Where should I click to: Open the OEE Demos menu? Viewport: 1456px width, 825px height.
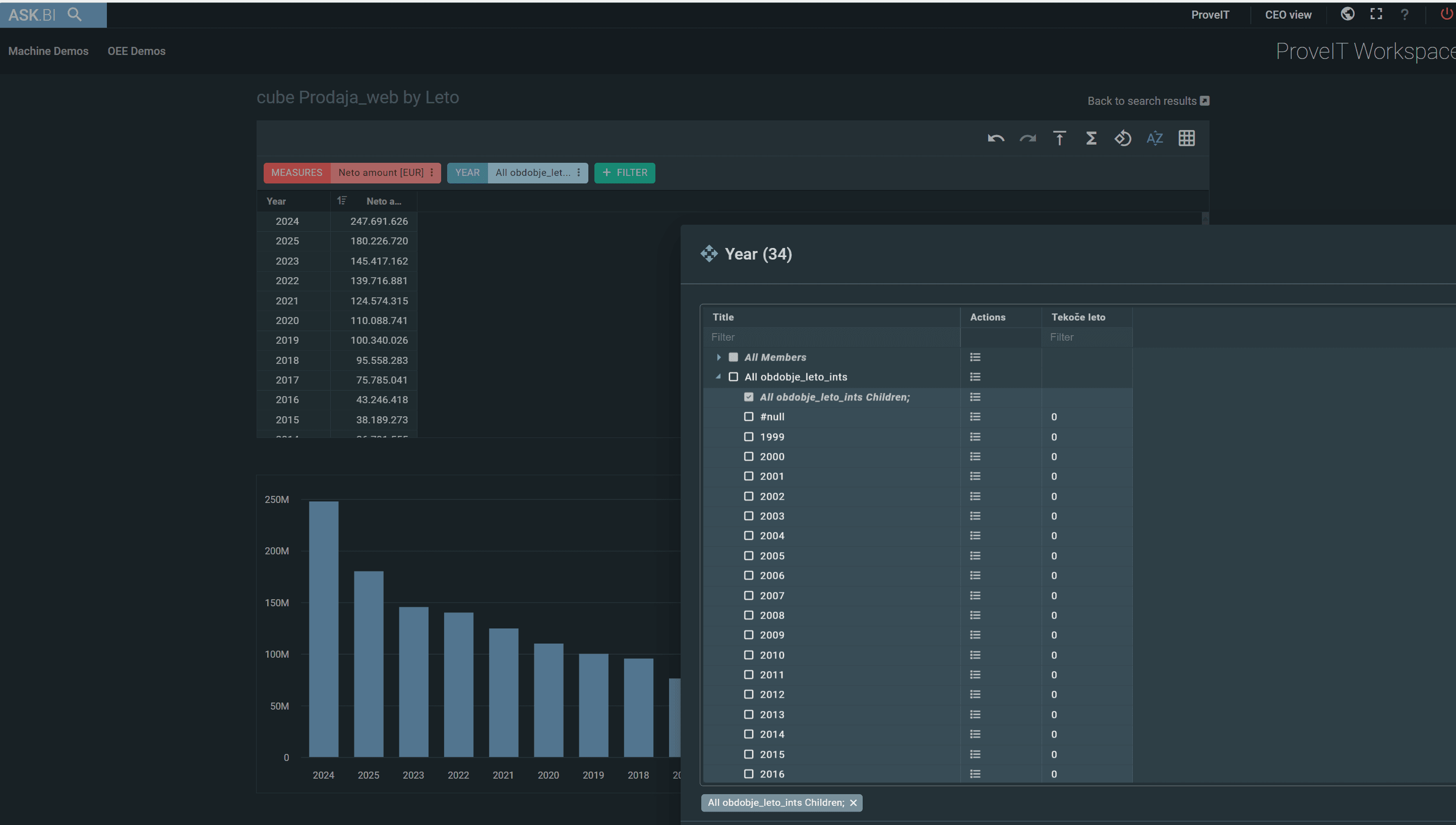pos(137,51)
